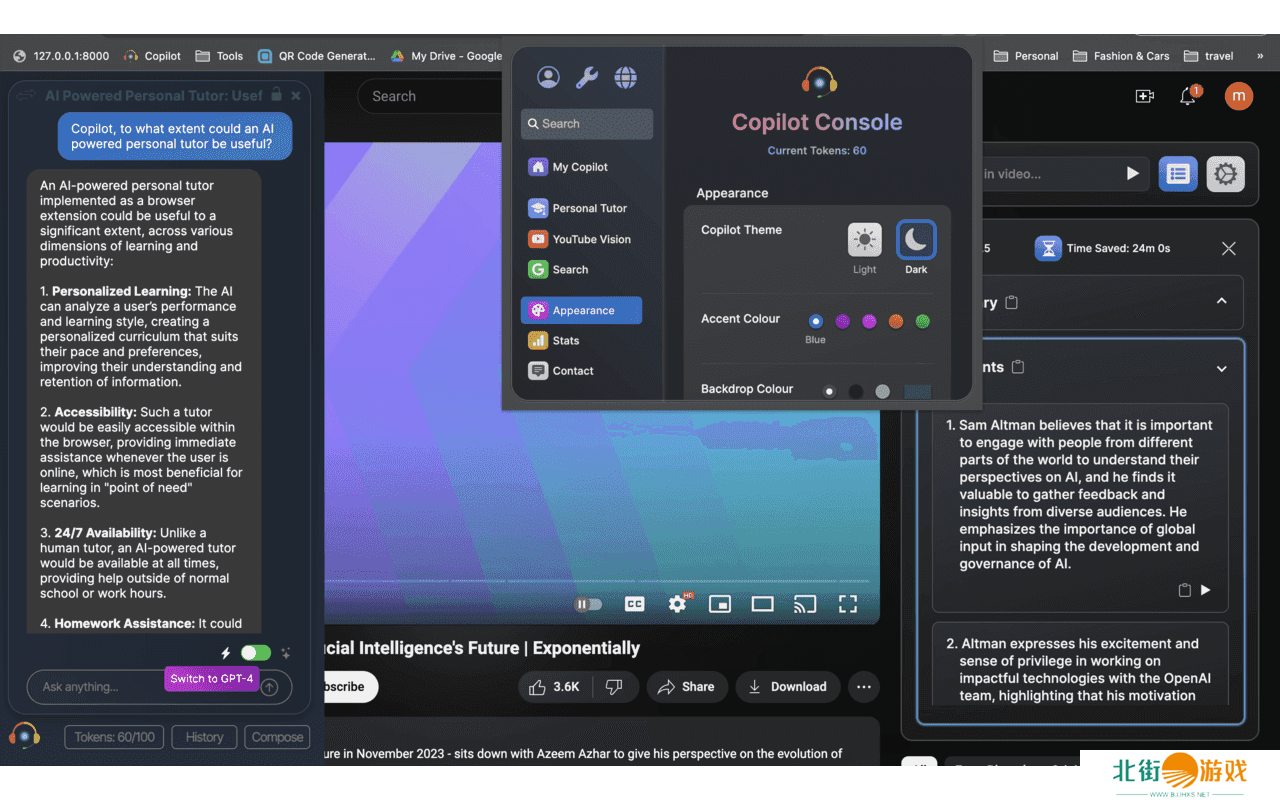Click the History button
Viewport: 1280px width, 800px height.
click(x=204, y=737)
